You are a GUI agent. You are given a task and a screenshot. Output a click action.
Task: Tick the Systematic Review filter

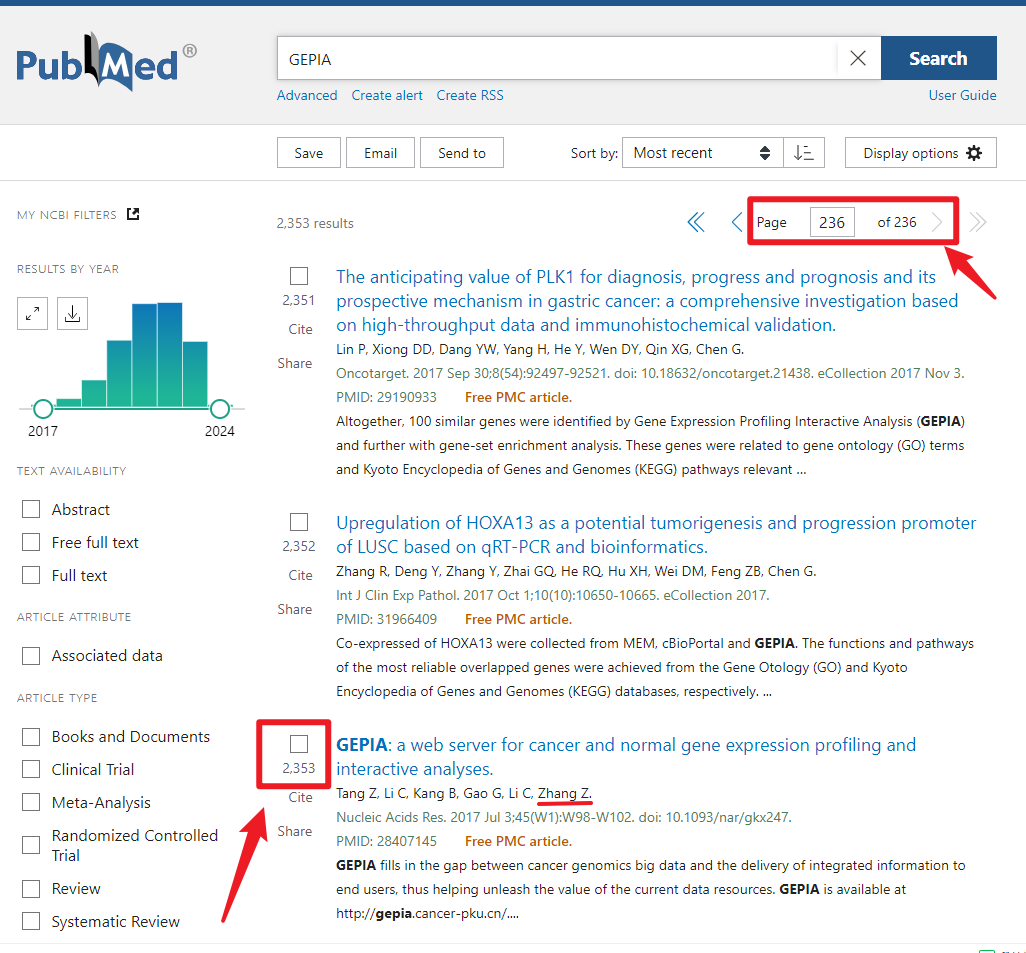click(x=31, y=922)
